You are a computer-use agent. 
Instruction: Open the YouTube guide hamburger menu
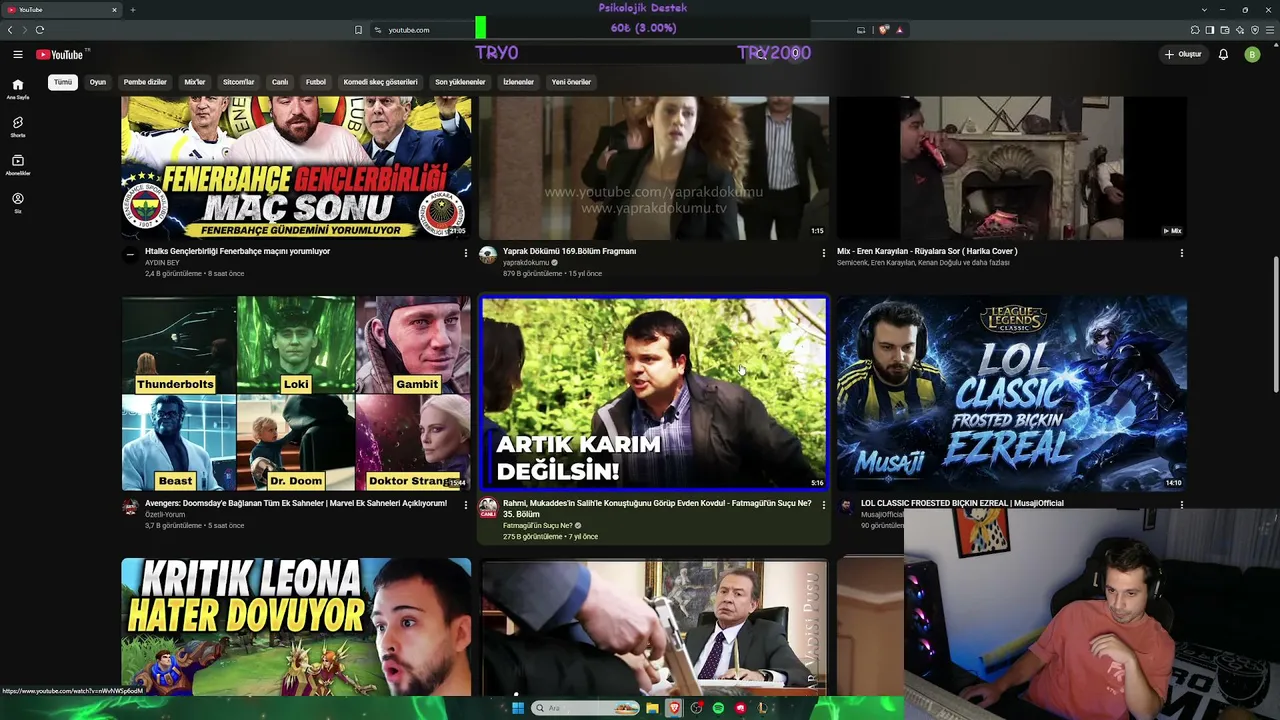pyautogui.click(x=18, y=54)
